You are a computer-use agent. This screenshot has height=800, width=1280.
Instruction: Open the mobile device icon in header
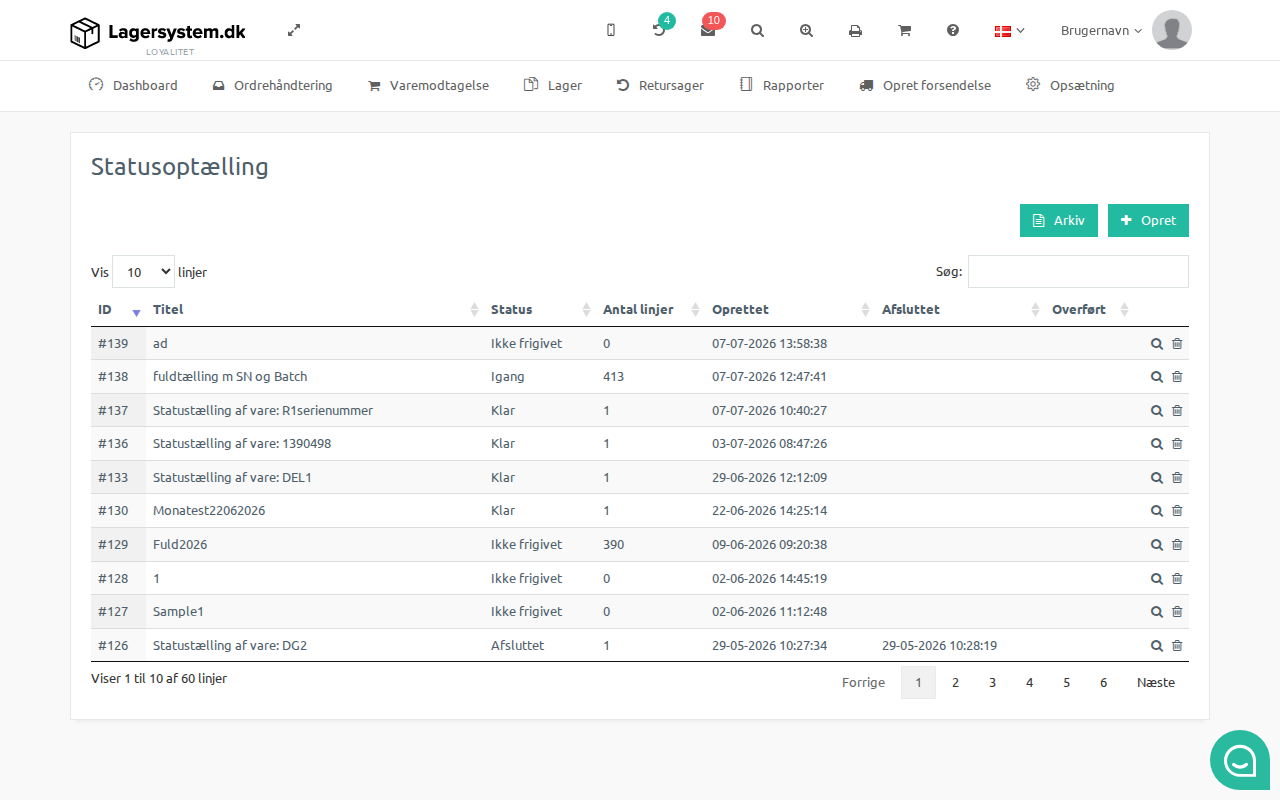(611, 30)
